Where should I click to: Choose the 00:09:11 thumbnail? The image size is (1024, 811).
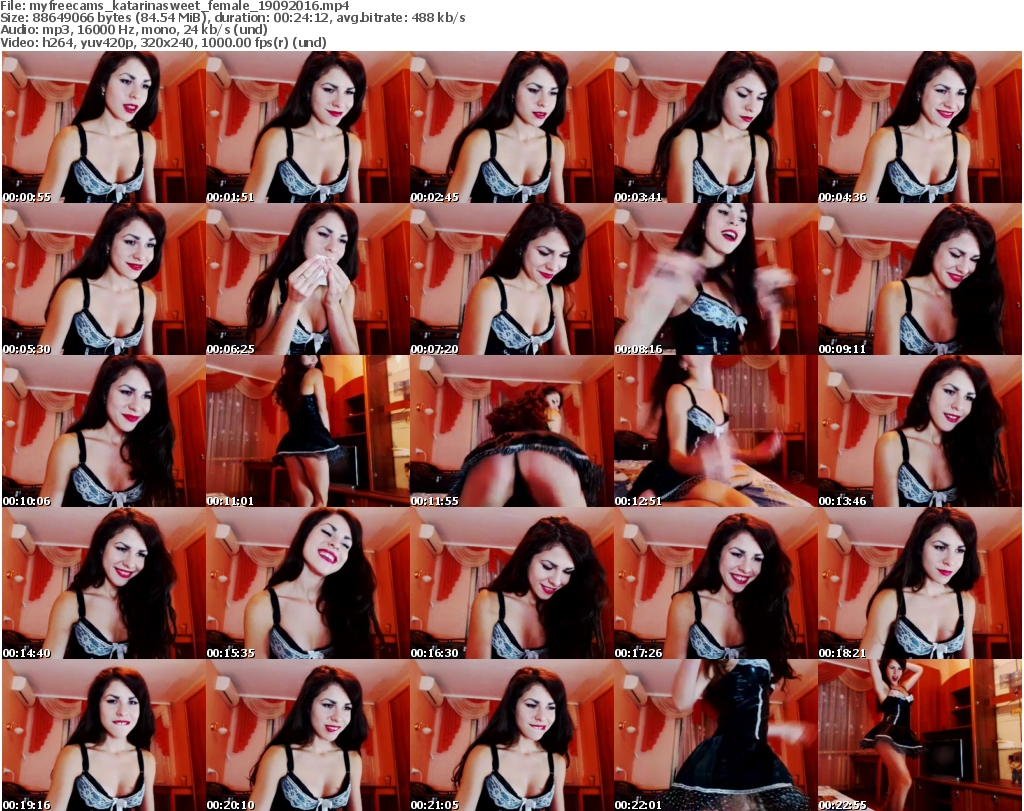pyautogui.click(x=920, y=279)
